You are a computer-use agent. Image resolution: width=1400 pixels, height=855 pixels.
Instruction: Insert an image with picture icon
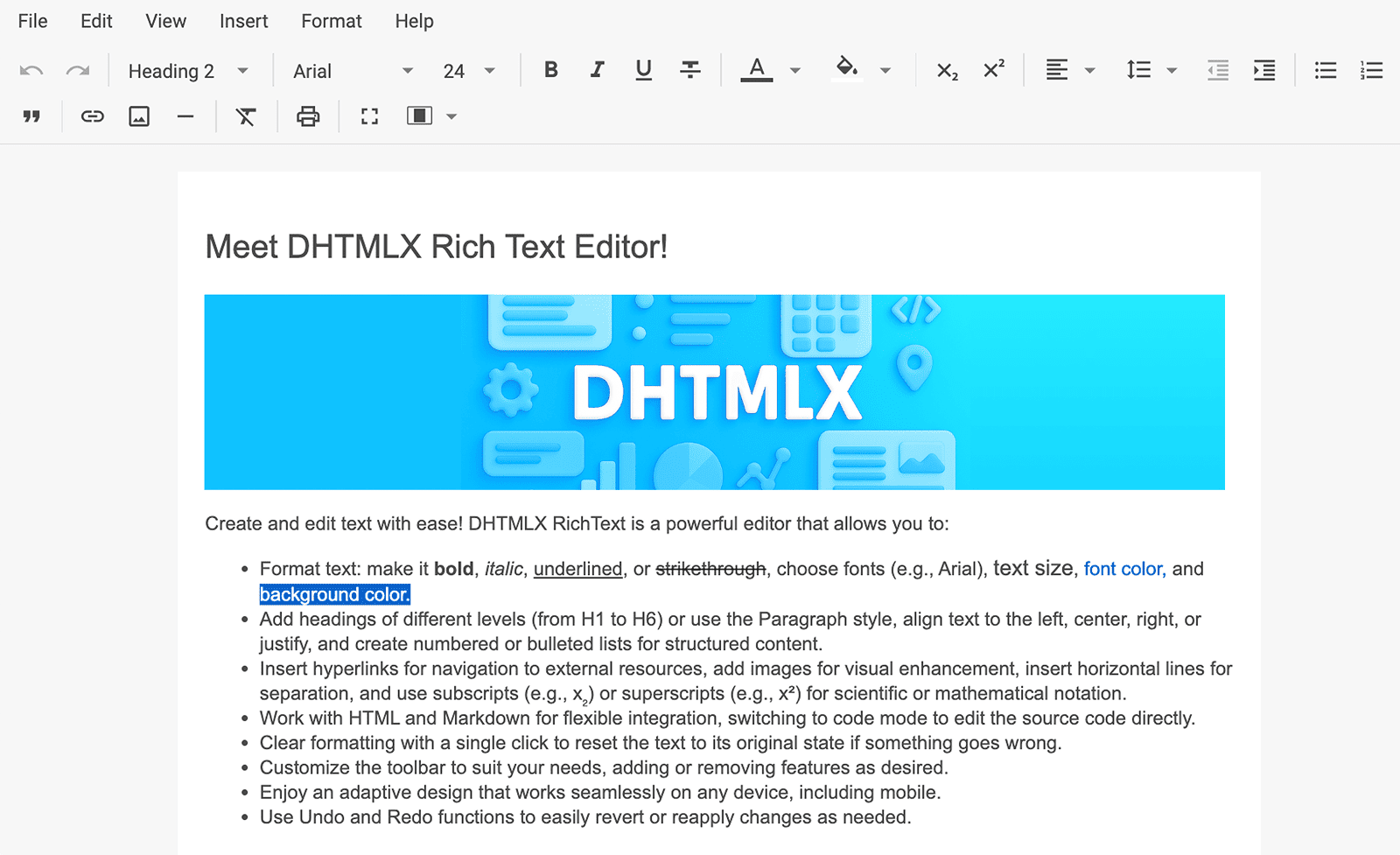(x=139, y=116)
